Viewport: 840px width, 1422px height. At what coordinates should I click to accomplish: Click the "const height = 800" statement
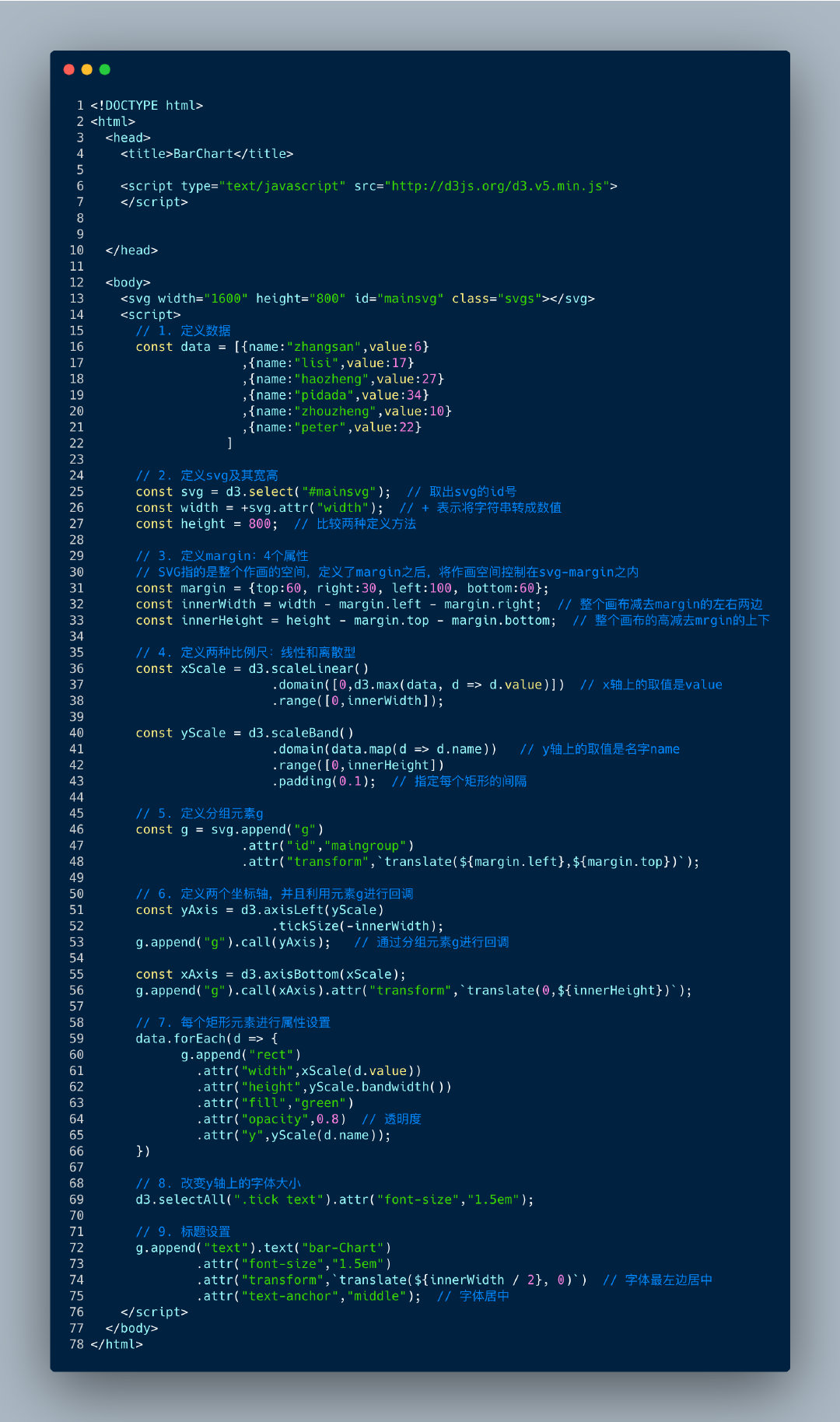[x=207, y=524]
